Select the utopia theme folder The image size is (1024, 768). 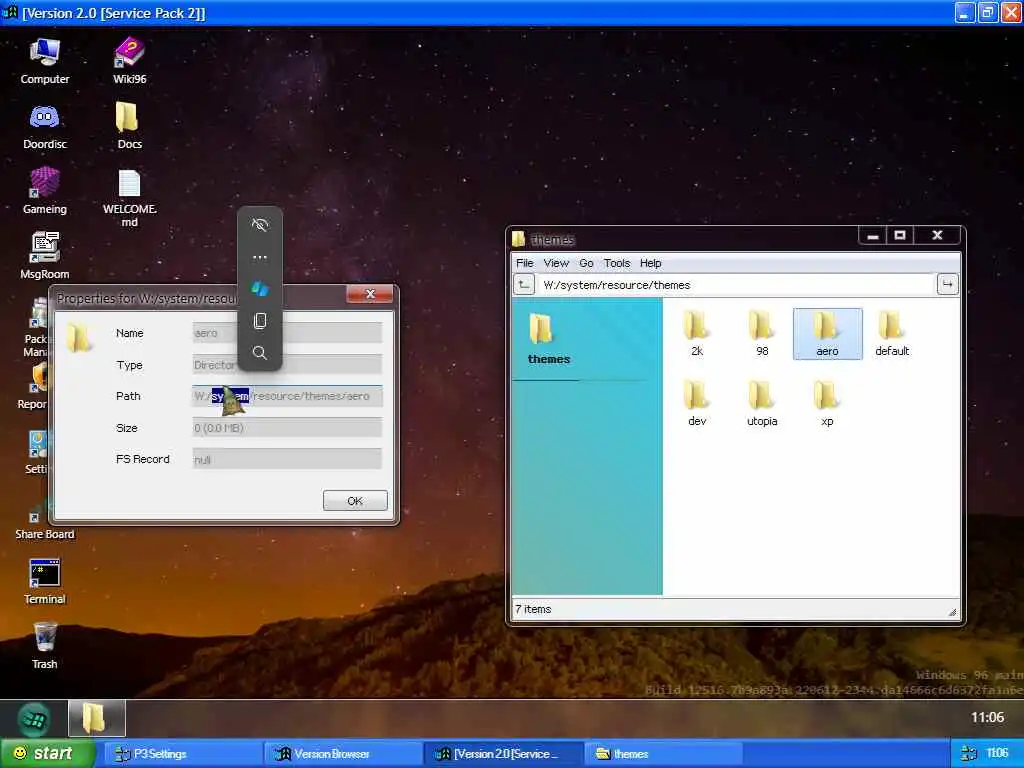click(x=761, y=404)
